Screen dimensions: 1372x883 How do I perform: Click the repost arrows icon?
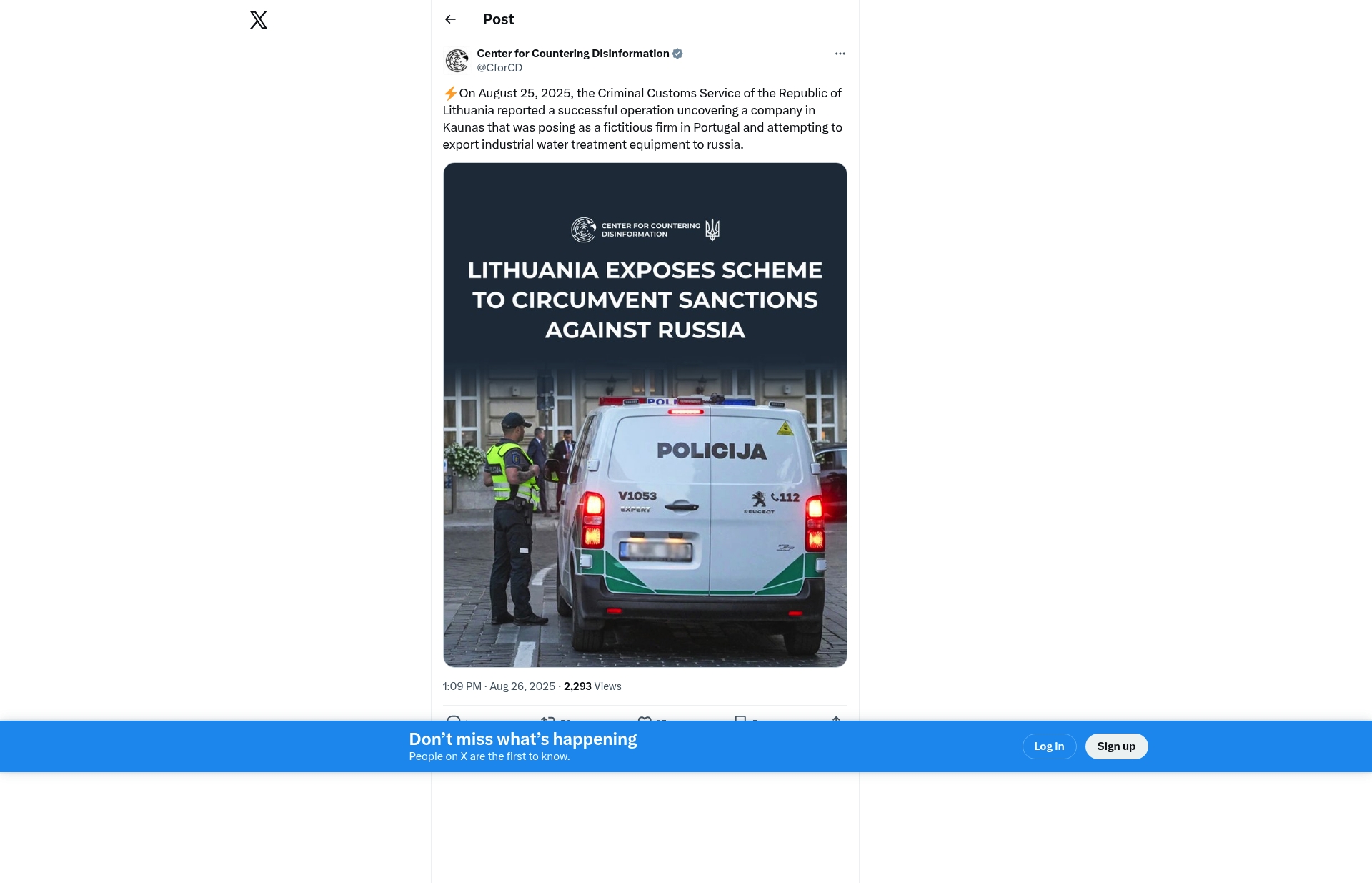[547, 718]
